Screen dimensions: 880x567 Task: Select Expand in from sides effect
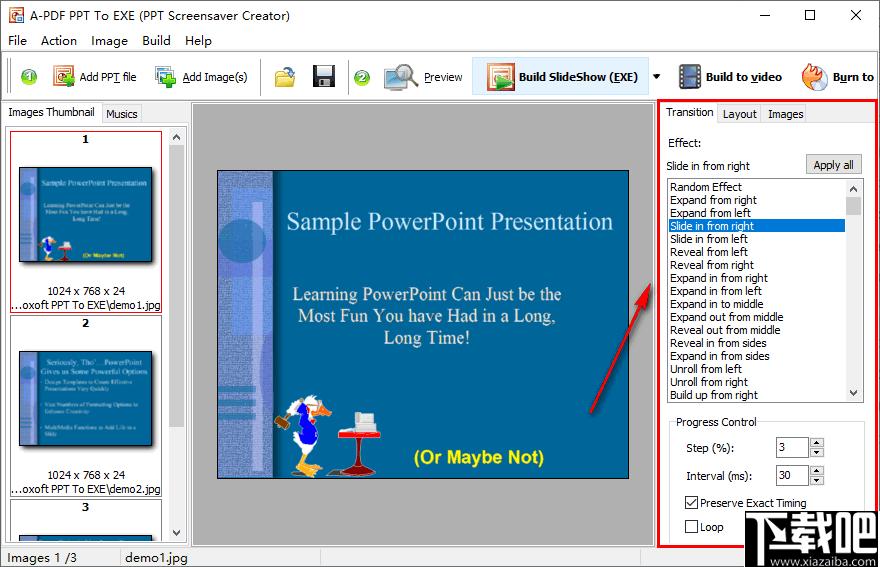pos(757,356)
